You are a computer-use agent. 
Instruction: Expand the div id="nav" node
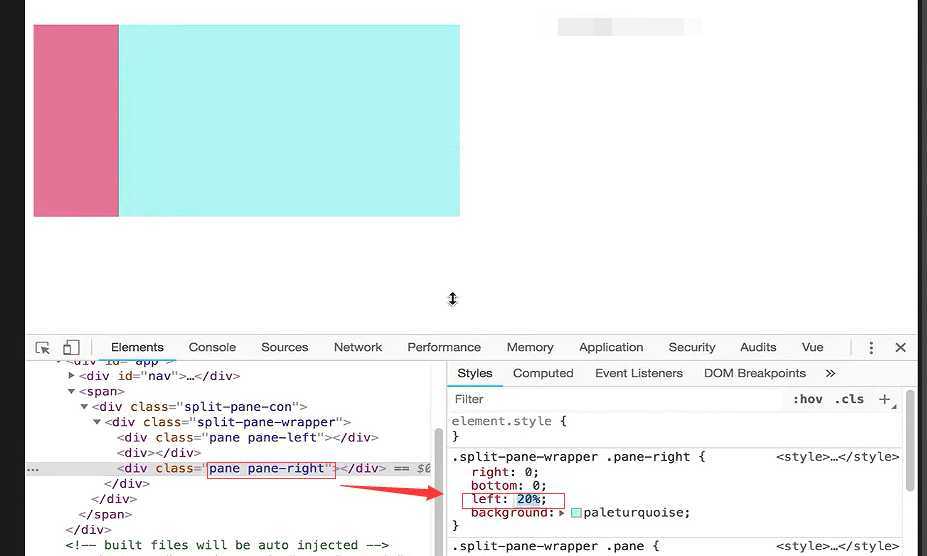(x=71, y=376)
